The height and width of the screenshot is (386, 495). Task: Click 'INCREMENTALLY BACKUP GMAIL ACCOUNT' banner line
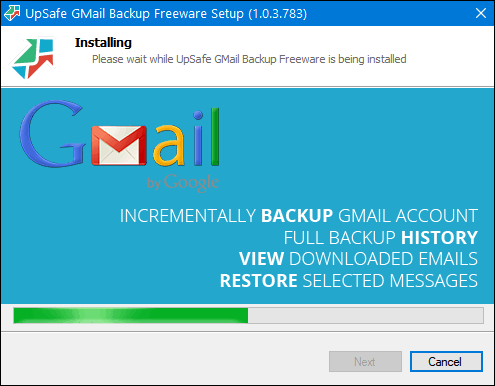pyautogui.click(x=299, y=216)
